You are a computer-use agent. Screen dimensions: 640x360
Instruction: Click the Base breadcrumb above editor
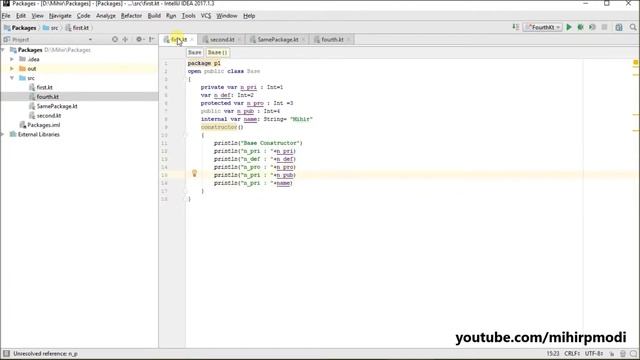pos(195,53)
